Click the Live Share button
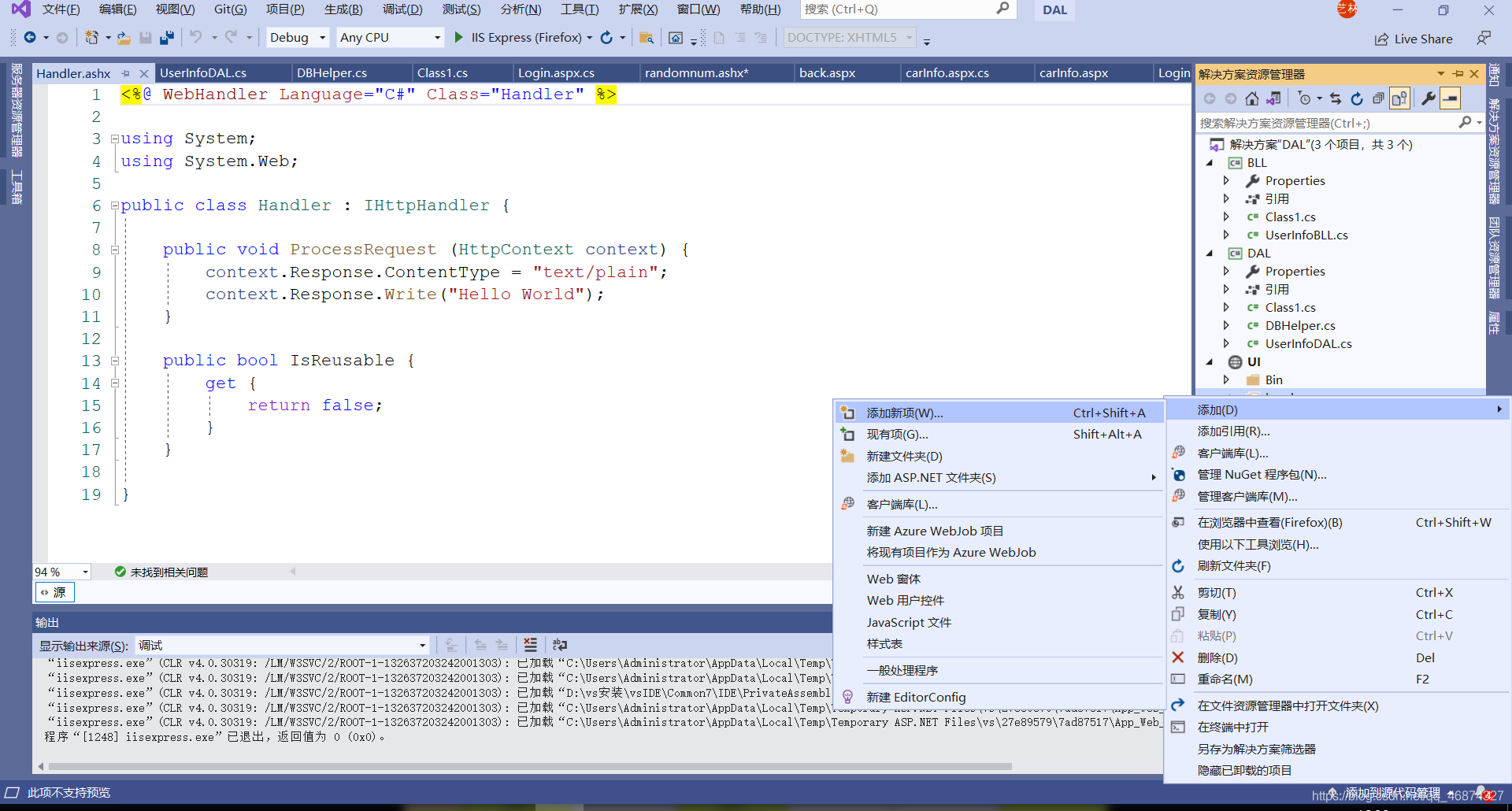1512x811 pixels. click(x=1414, y=39)
